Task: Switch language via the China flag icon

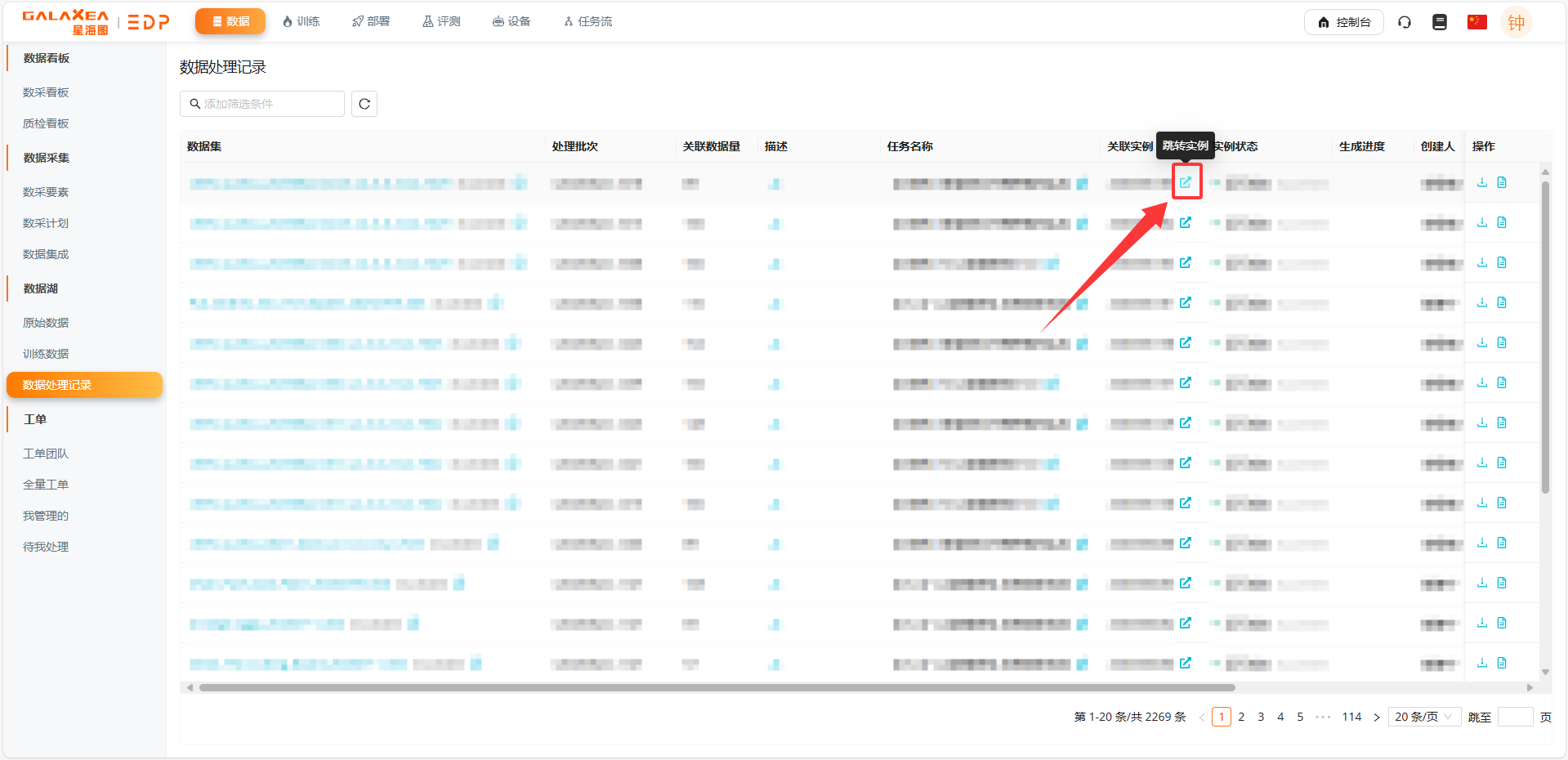Action: pyautogui.click(x=1476, y=22)
